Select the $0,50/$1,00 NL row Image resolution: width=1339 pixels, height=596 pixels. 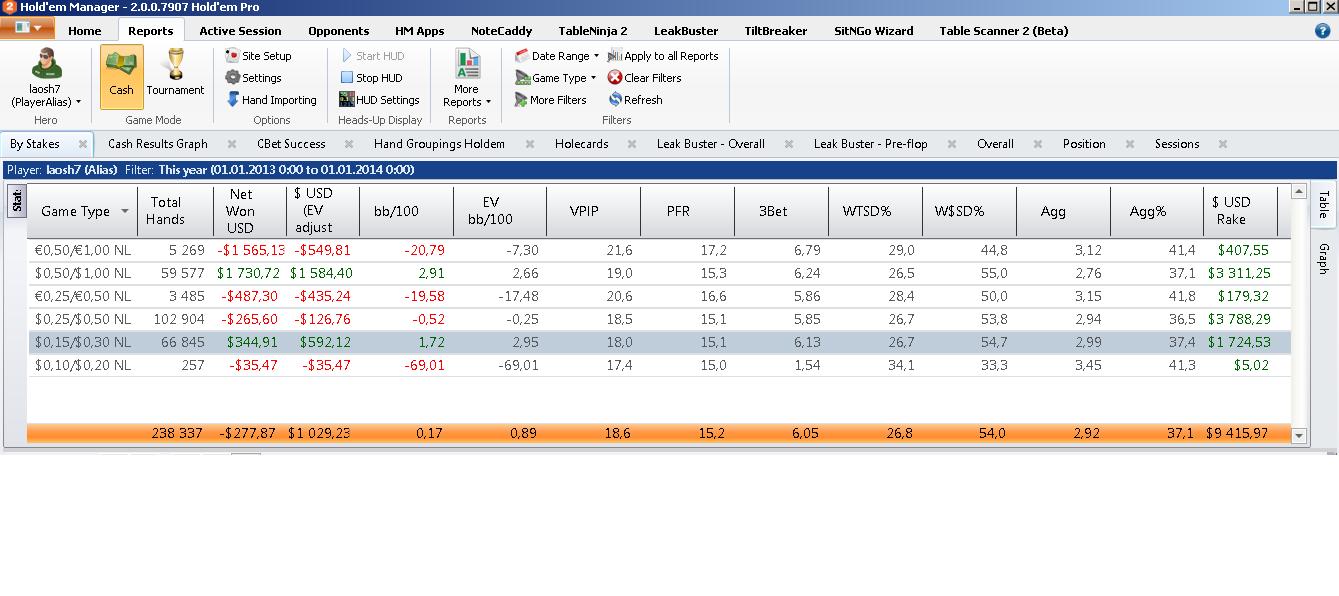pos(658,273)
